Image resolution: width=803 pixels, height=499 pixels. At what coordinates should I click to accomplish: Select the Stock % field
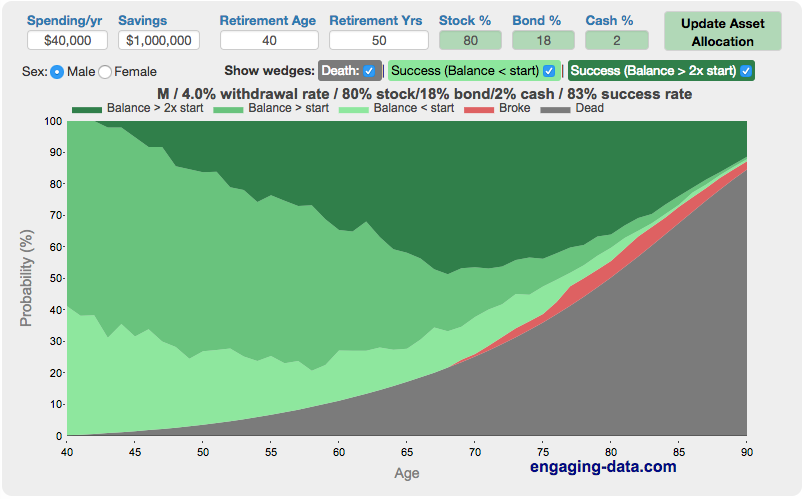click(x=468, y=40)
